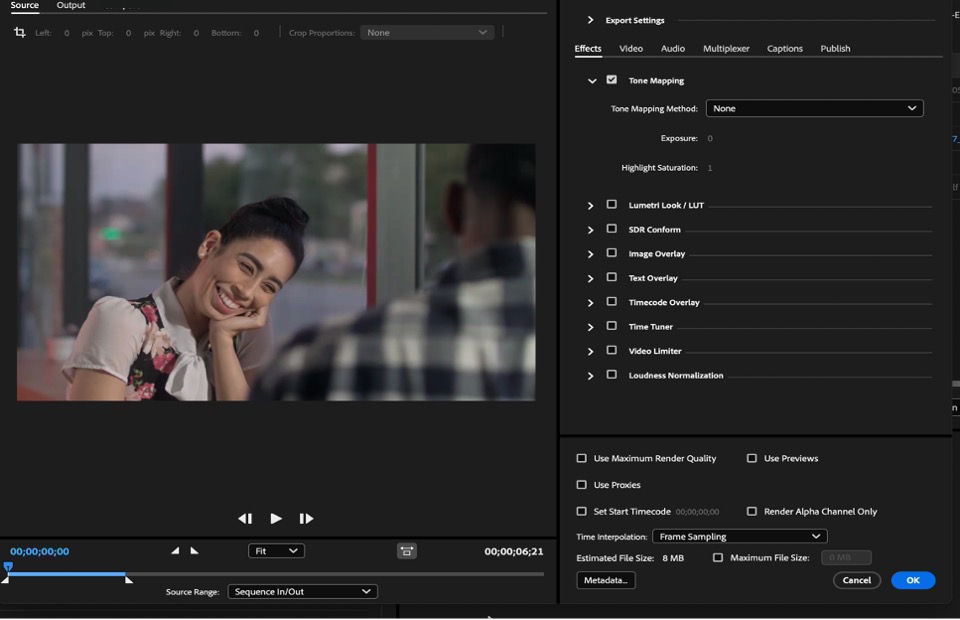
Task: Step back one frame
Action: [x=245, y=518]
